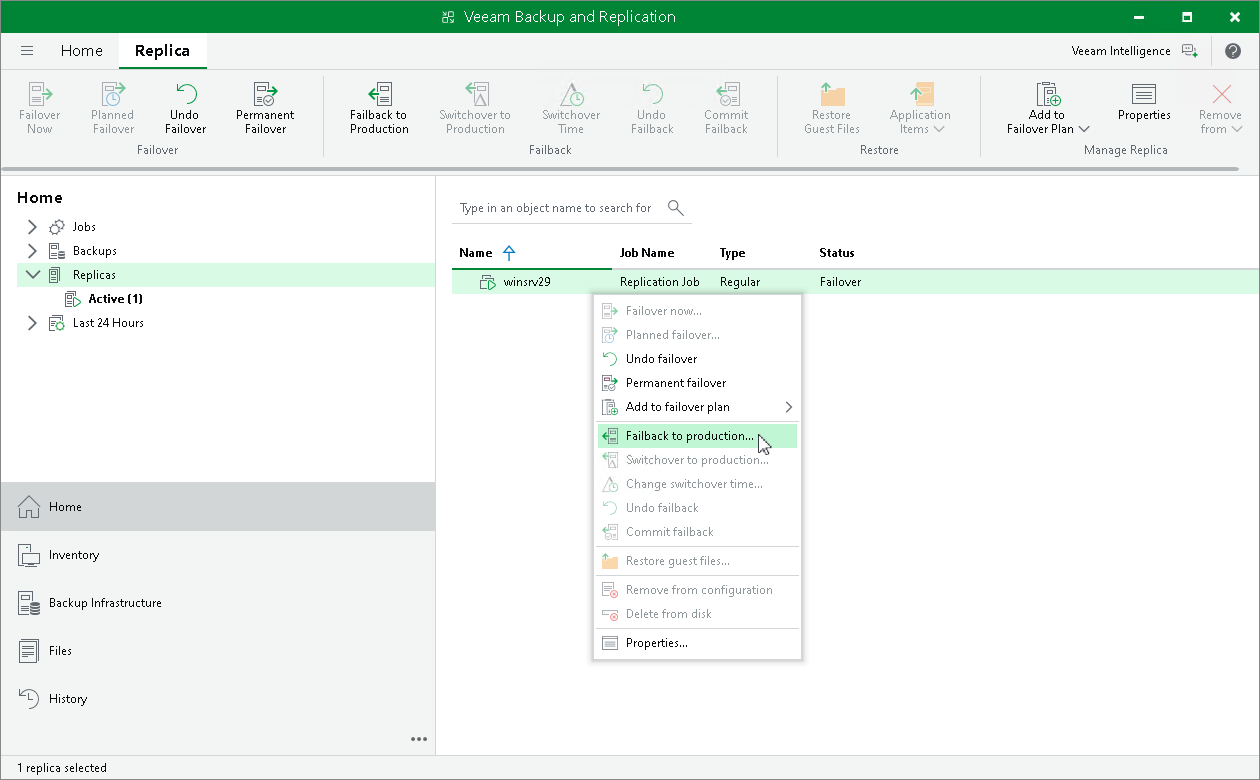The width and height of the screenshot is (1260, 780).
Task: Sort by the Status column header
Action: [x=836, y=253]
